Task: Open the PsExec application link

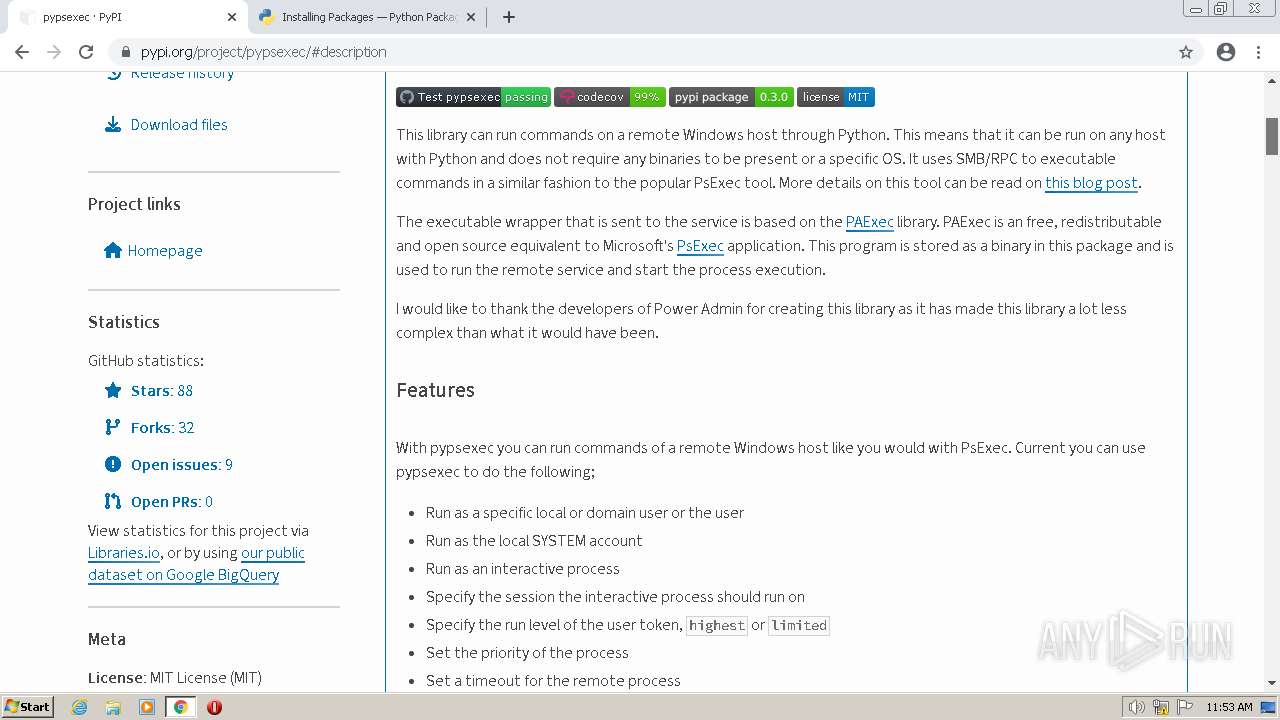Action: pos(700,246)
